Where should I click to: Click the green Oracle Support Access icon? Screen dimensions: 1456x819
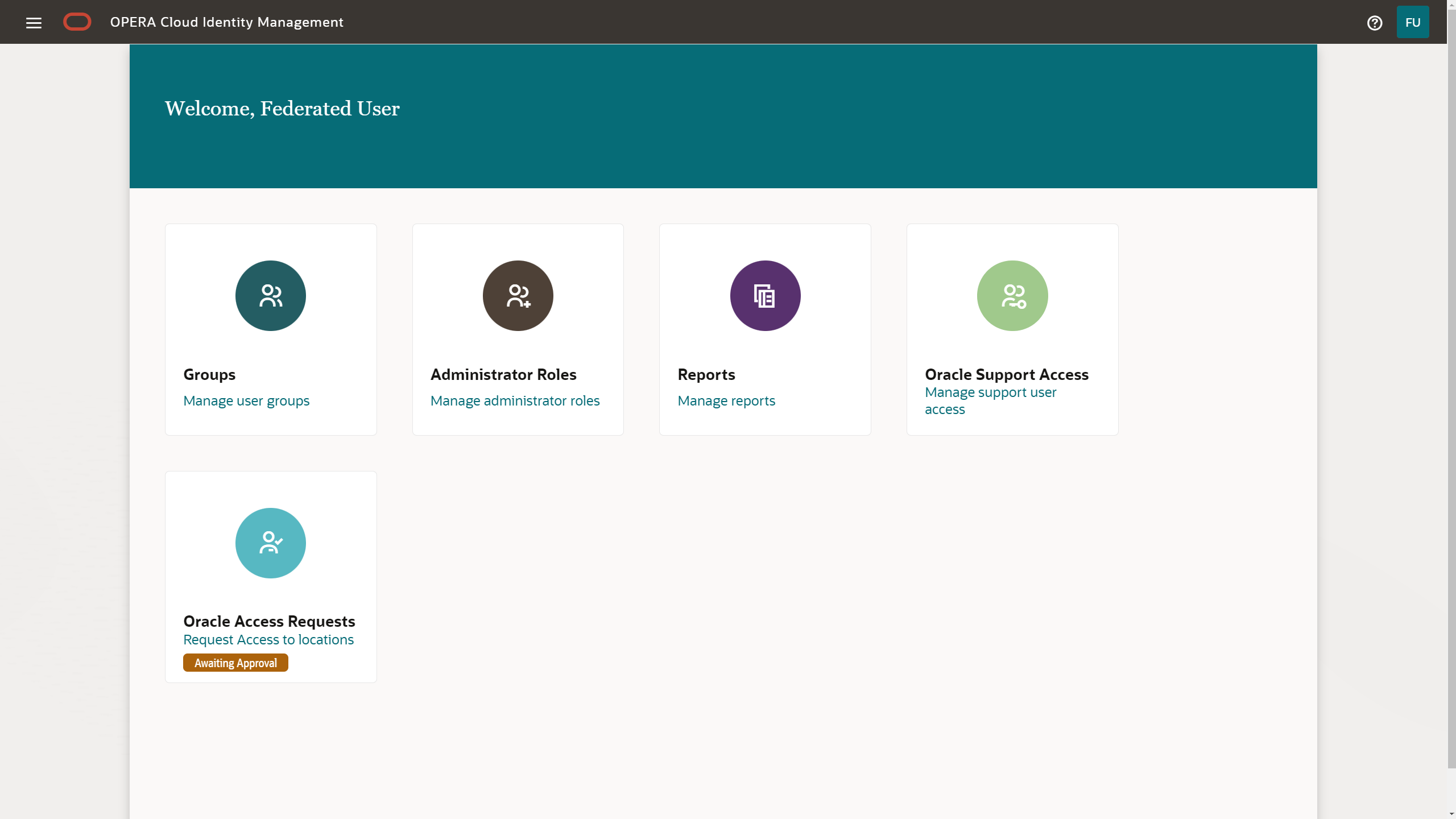pos(1012,296)
